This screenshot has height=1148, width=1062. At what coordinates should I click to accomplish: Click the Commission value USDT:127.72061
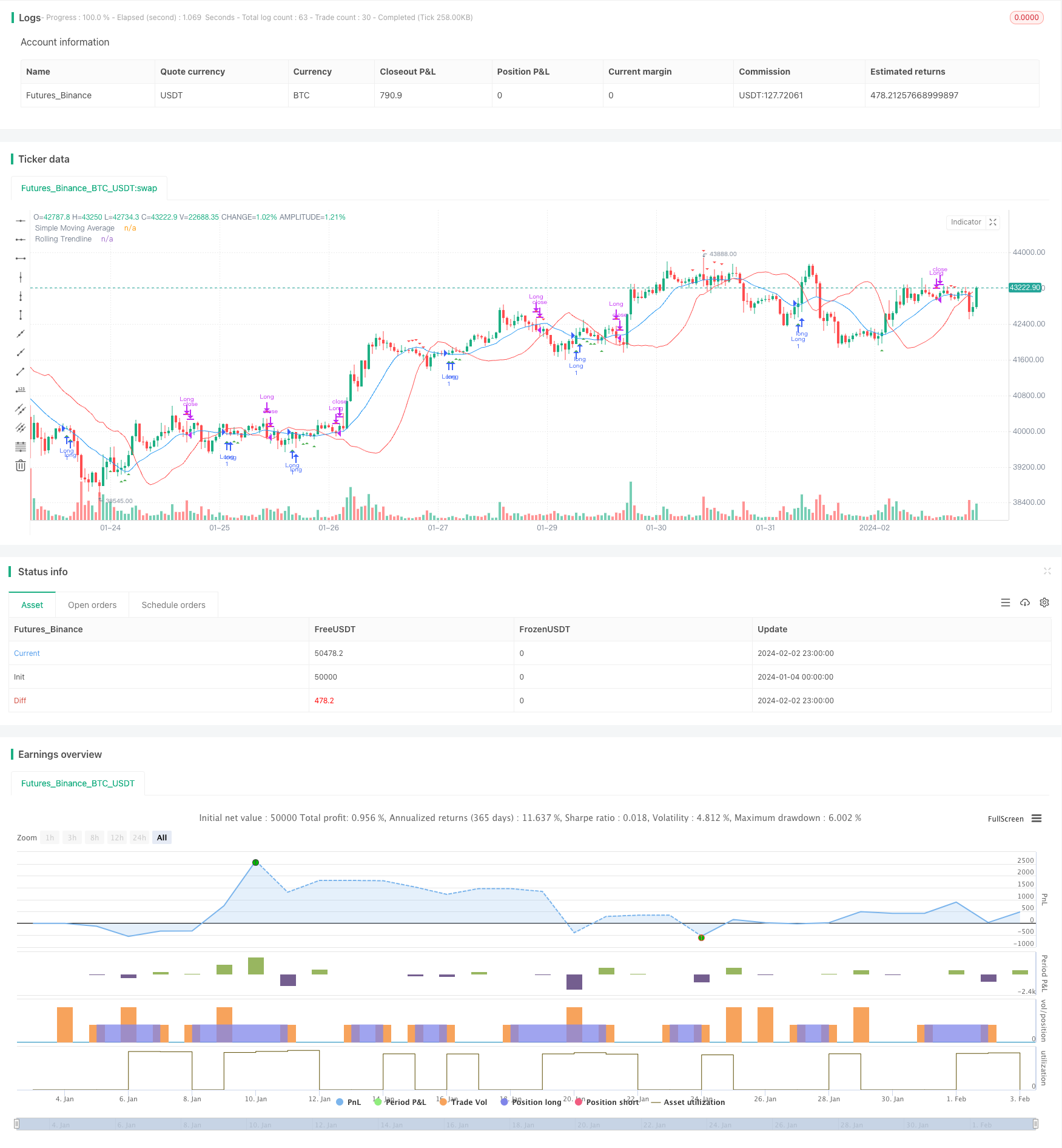[771, 95]
